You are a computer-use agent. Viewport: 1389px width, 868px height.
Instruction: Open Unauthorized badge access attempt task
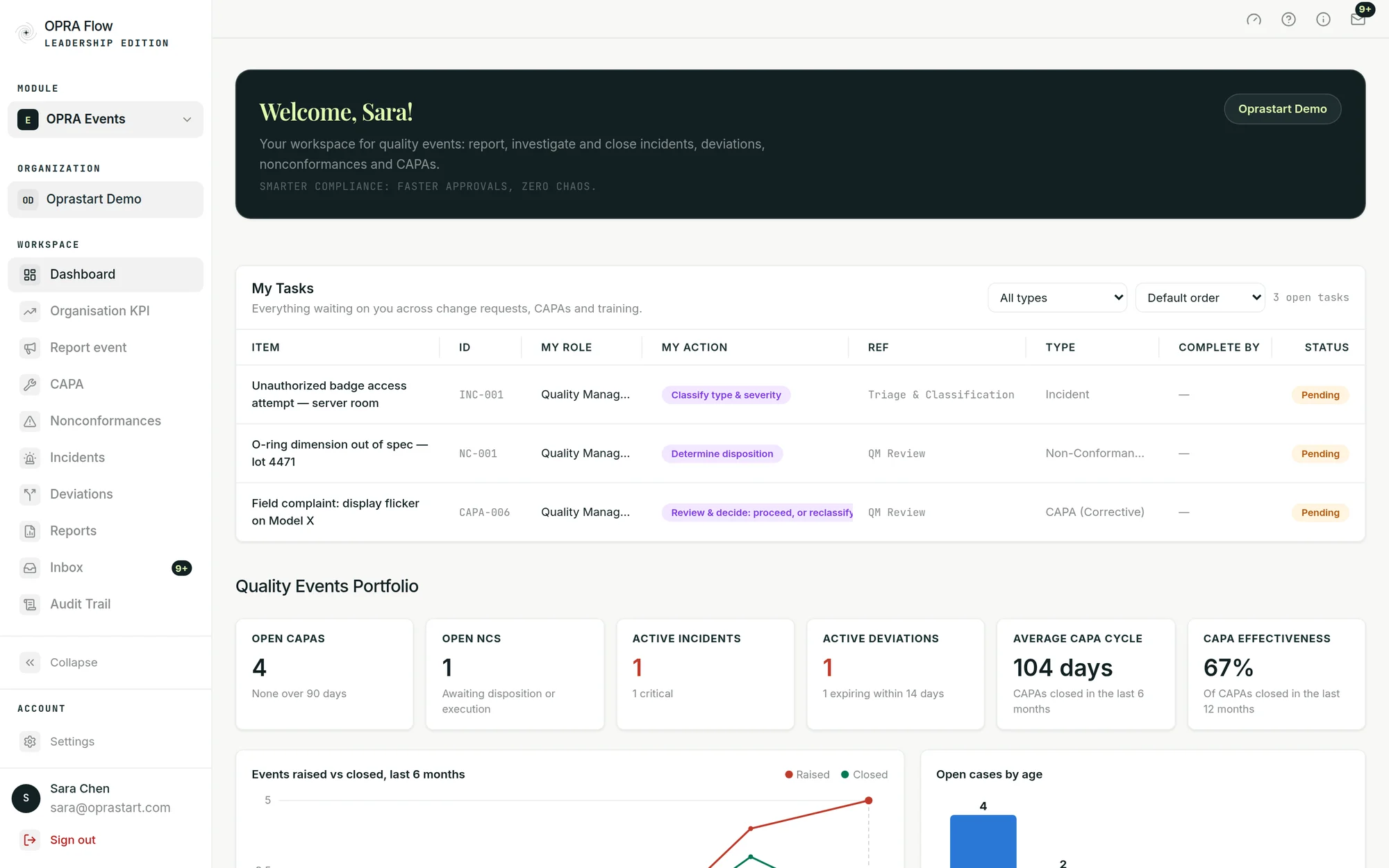(x=329, y=394)
